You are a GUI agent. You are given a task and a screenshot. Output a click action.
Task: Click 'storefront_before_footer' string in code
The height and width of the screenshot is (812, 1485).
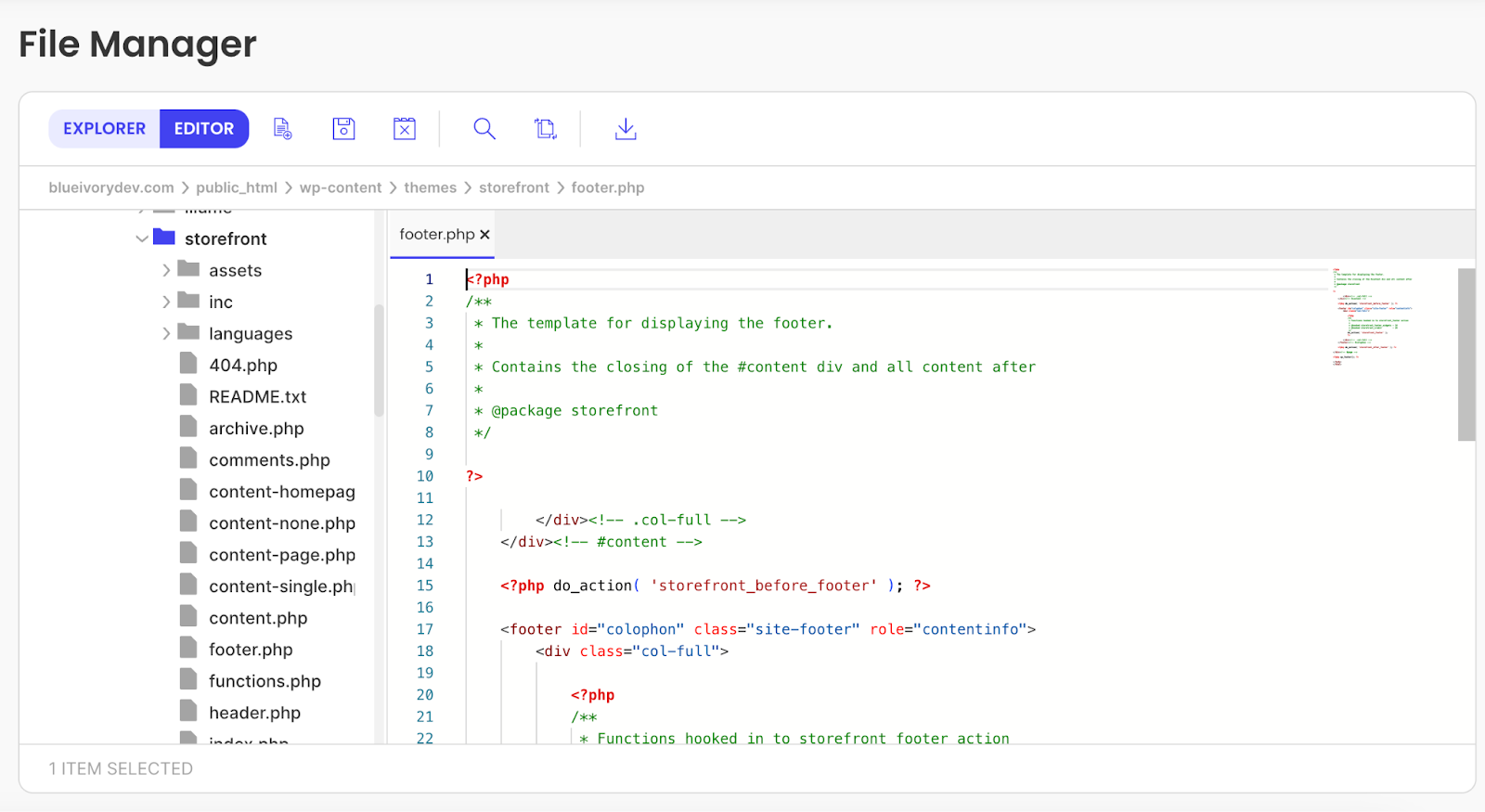764,586
